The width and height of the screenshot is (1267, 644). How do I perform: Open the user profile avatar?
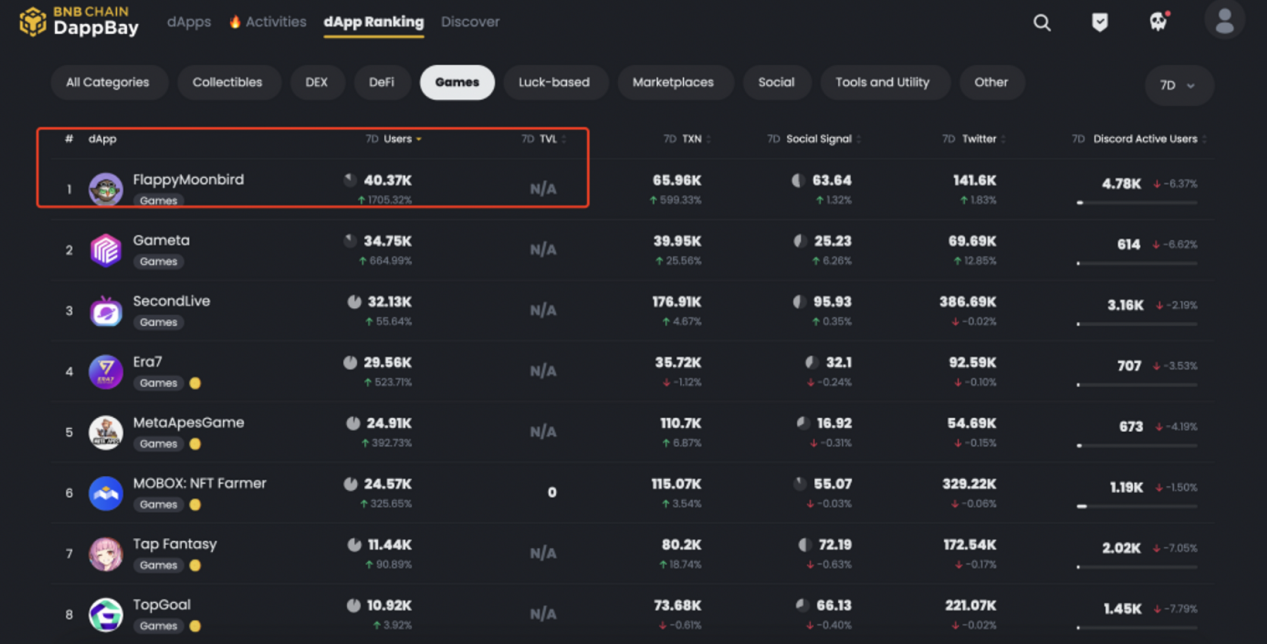1224,21
